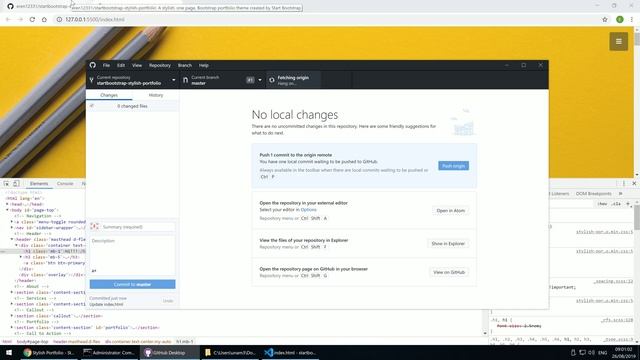Expand the Current repository dropdown
The height and width of the screenshot is (360, 640).
[x=133, y=80]
